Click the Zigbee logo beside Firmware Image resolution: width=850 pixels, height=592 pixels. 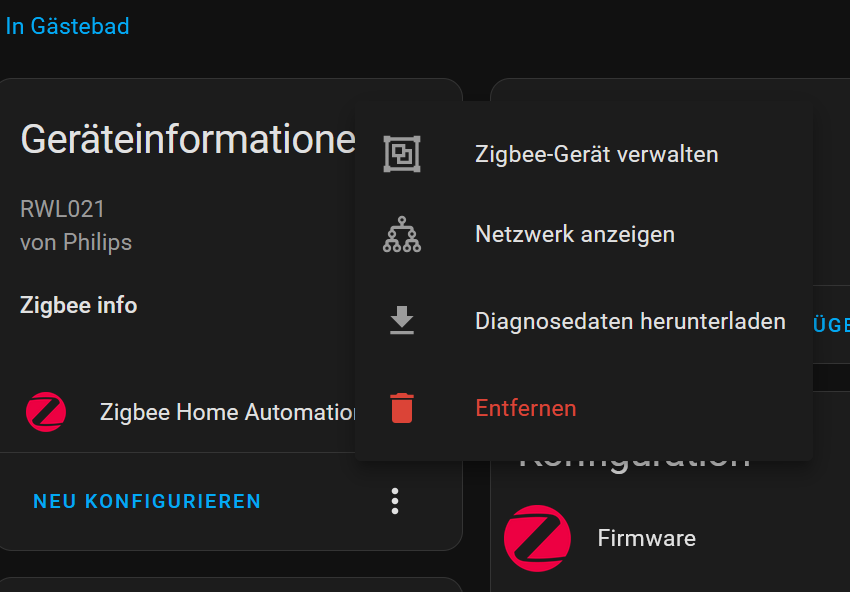point(537,538)
